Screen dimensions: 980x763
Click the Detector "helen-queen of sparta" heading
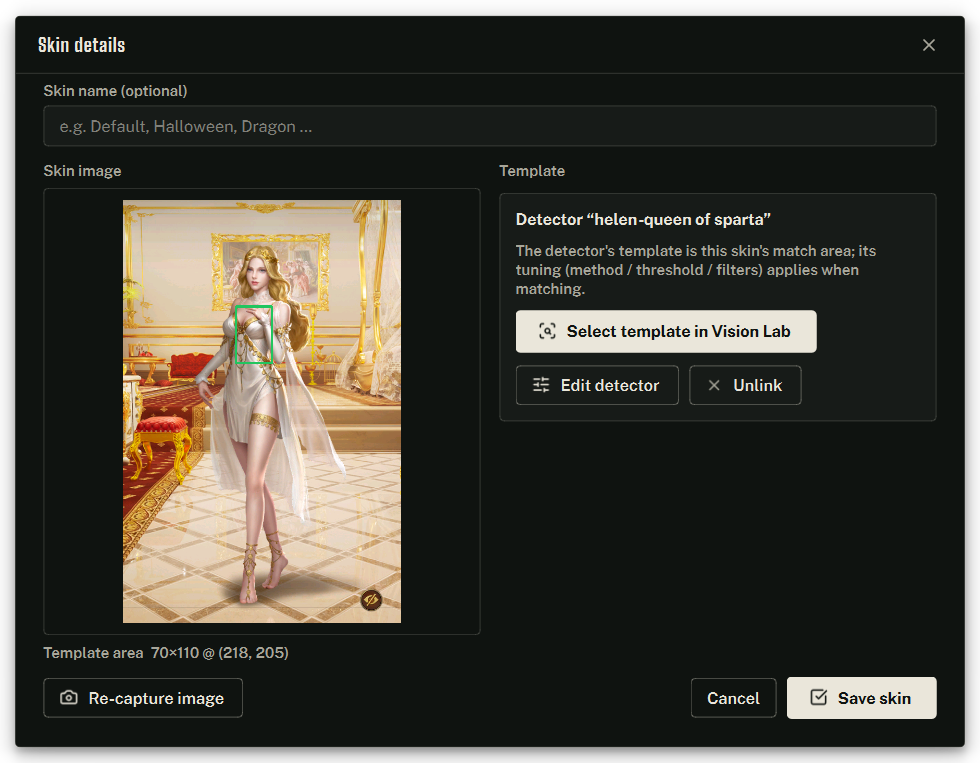click(x=642, y=219)
